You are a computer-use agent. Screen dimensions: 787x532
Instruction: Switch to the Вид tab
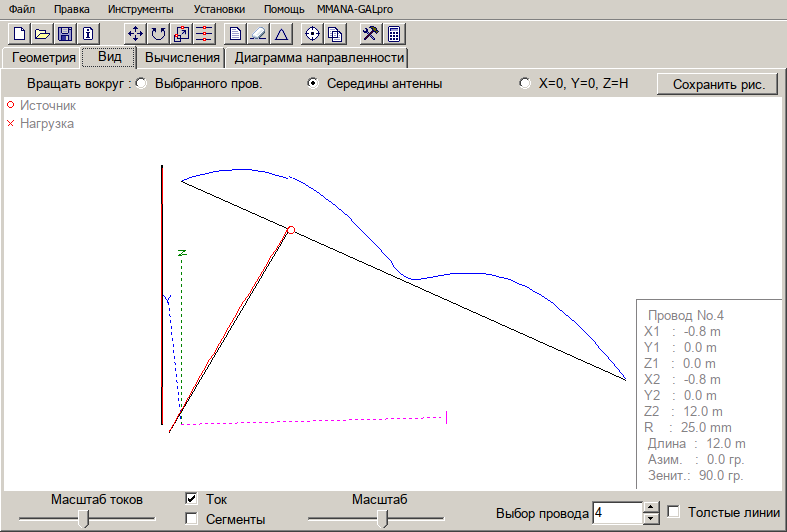pos(109,56)
